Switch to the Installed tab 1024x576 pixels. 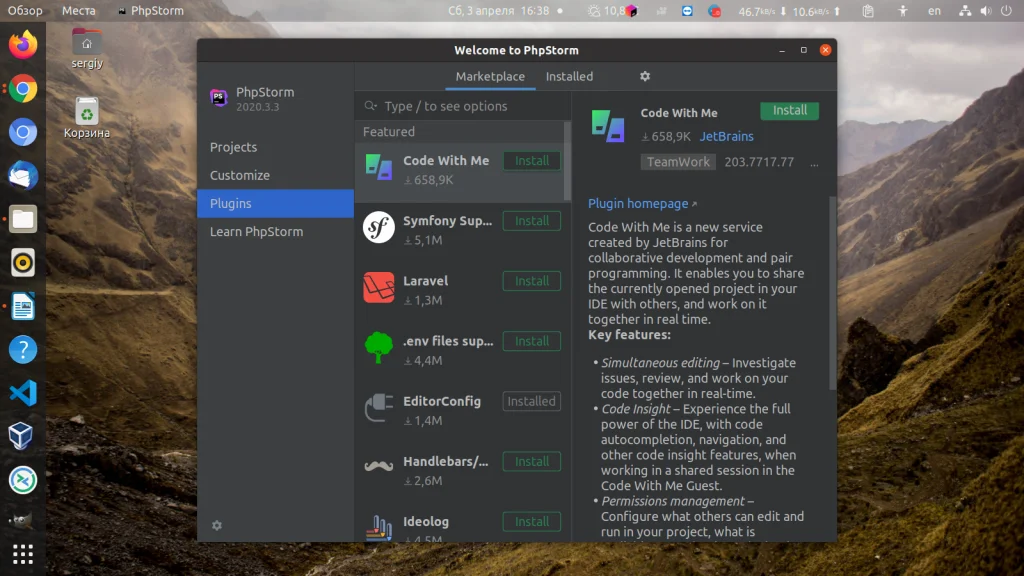(569, 76)
